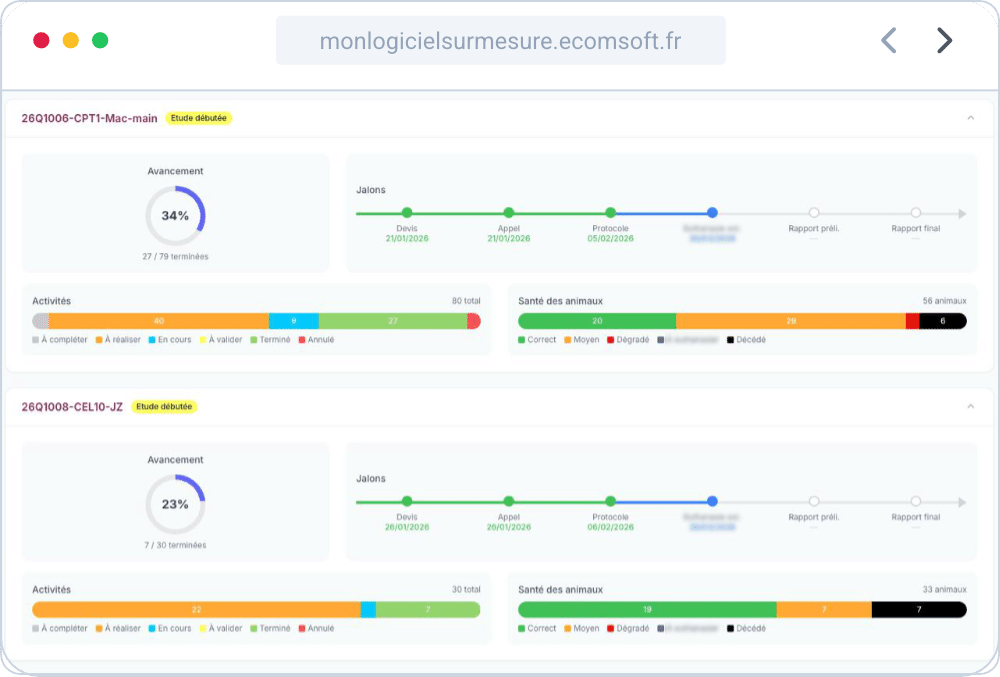Select the Rapport préli. milestone in second study
Viewport: 1000px width, 677px height.
click(814, 502)
